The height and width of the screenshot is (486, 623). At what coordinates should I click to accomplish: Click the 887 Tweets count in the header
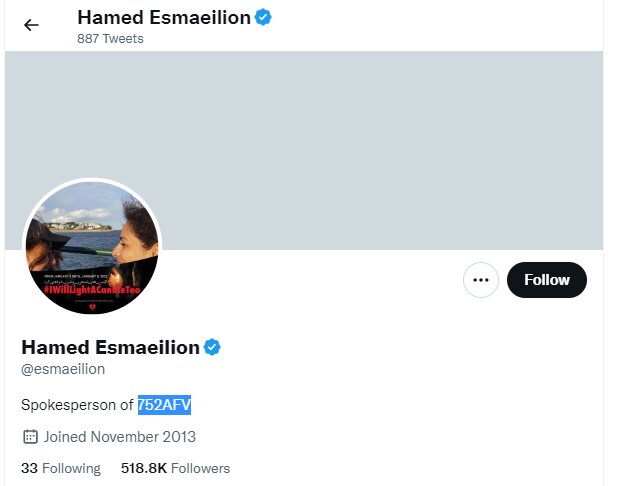tap(110, 39)
